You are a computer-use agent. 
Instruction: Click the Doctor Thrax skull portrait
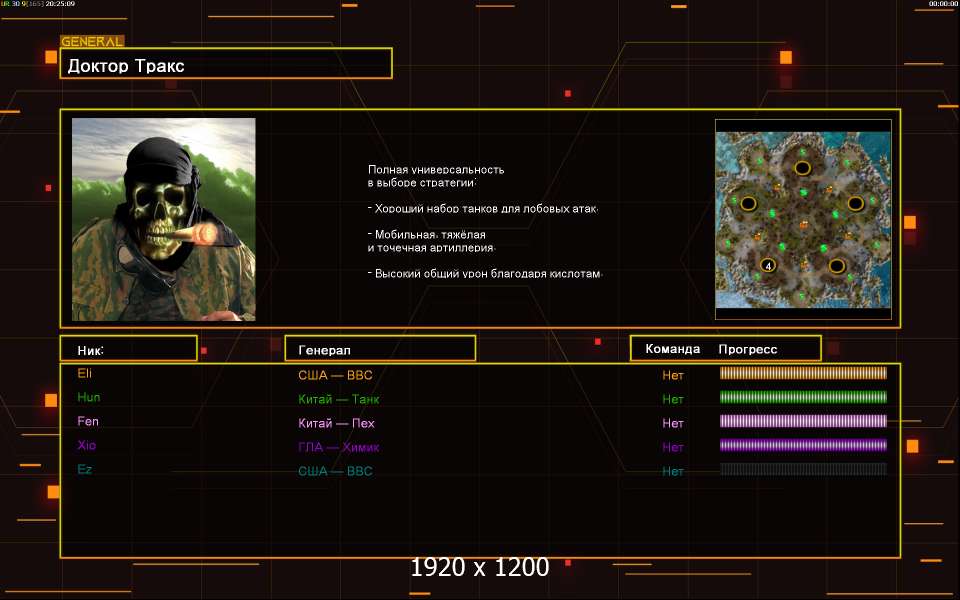pos(163,219)
